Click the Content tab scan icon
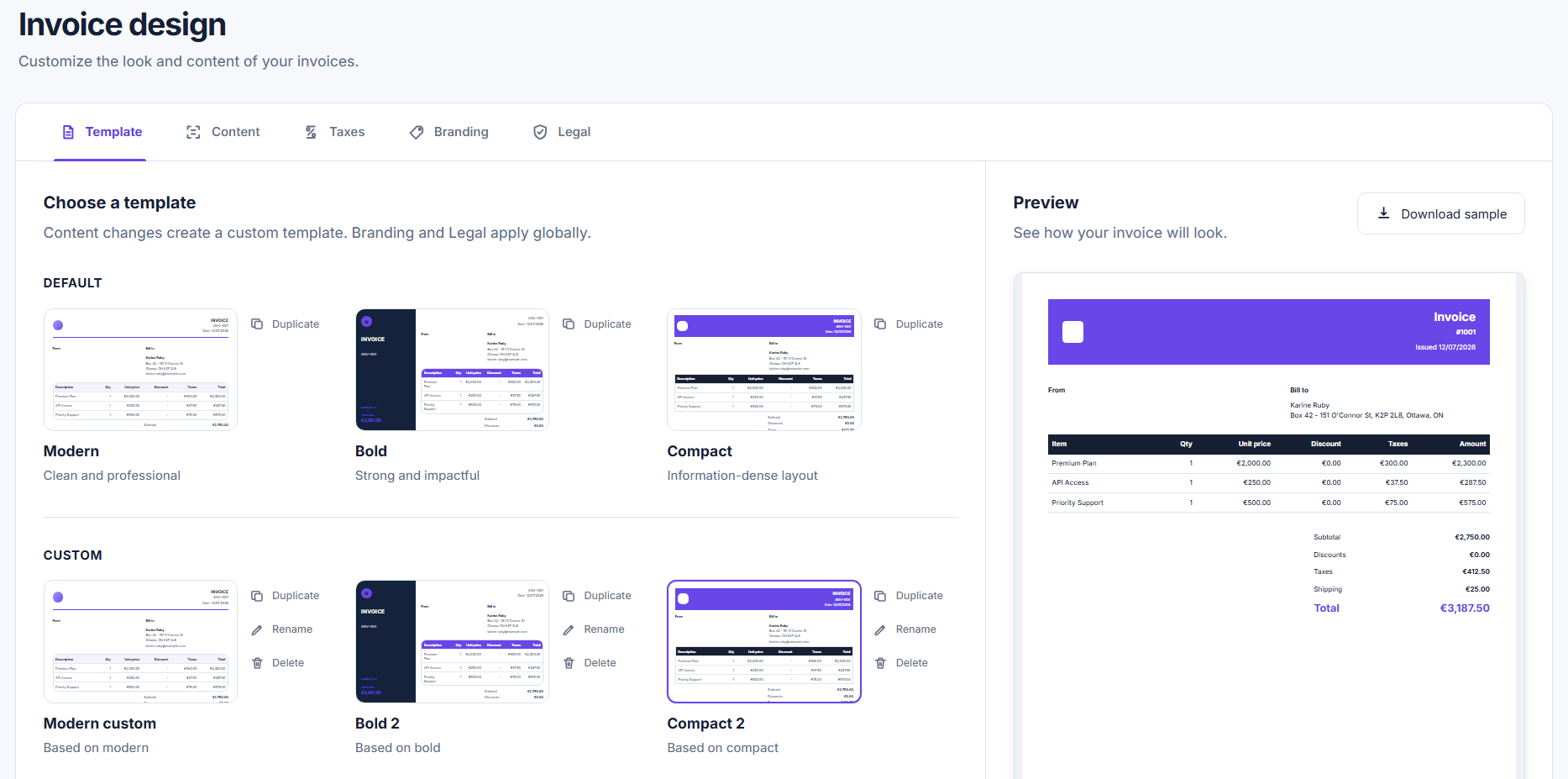The height and width of the screenshot is (779, 1568). pyautogui.click(x=193, y=132)
